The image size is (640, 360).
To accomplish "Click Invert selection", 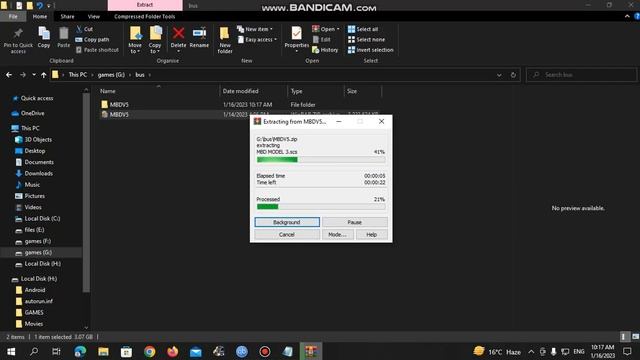I will tap(371, 50).
